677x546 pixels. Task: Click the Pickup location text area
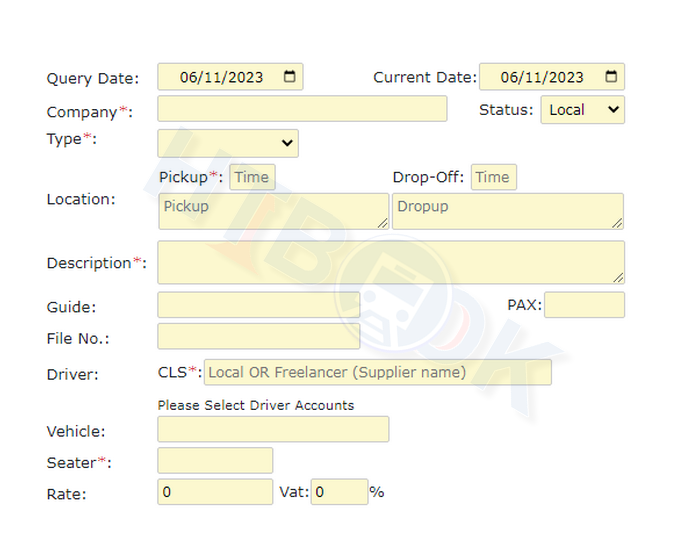[273, 211]
